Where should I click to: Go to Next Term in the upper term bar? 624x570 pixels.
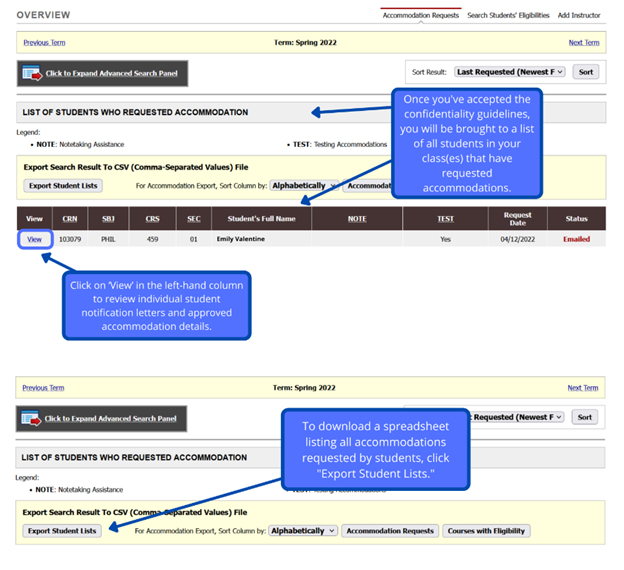click(x=584, y=43)
